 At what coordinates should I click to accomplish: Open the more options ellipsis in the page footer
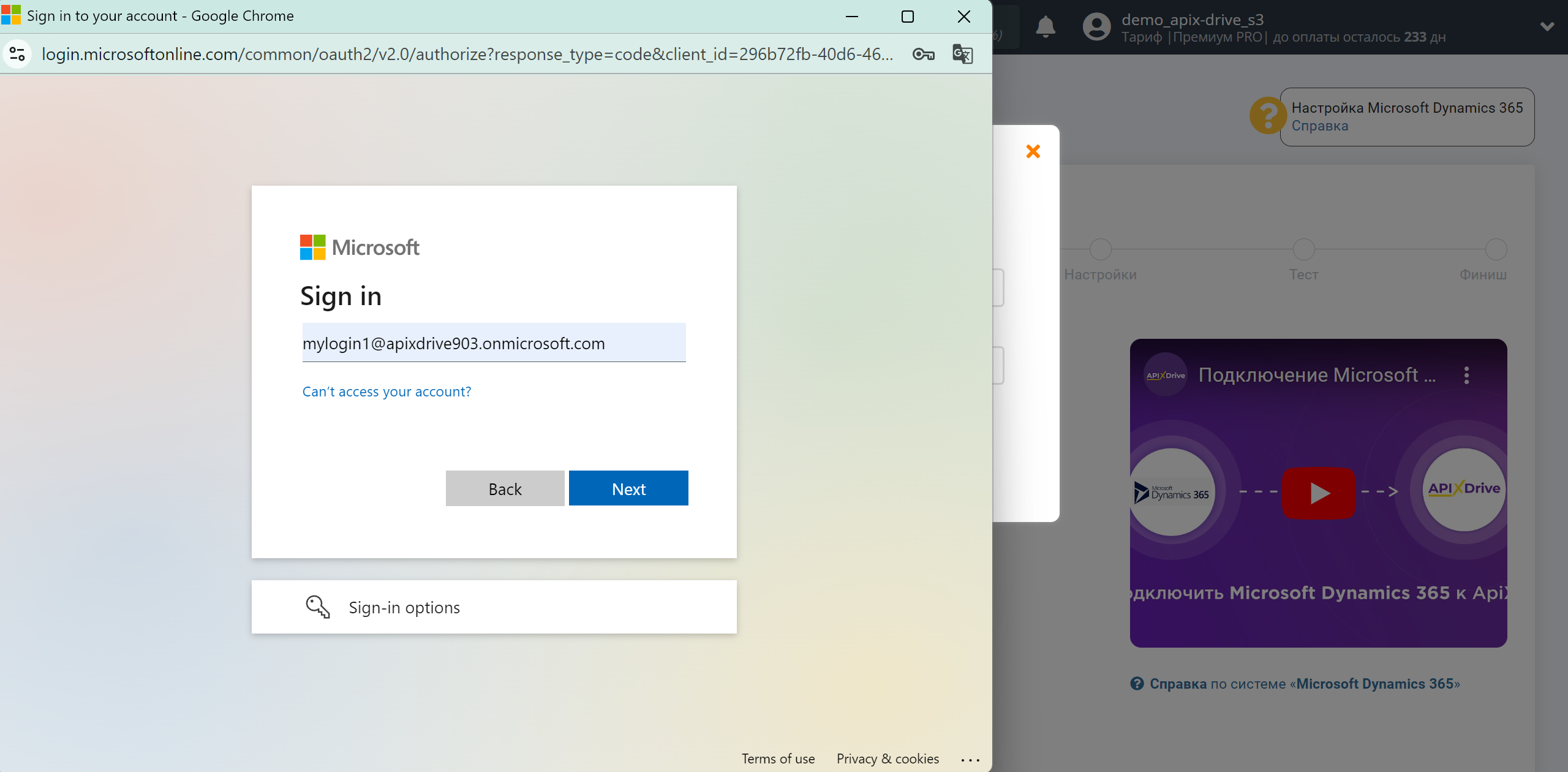pyautogui.click(x=970, y=760)
